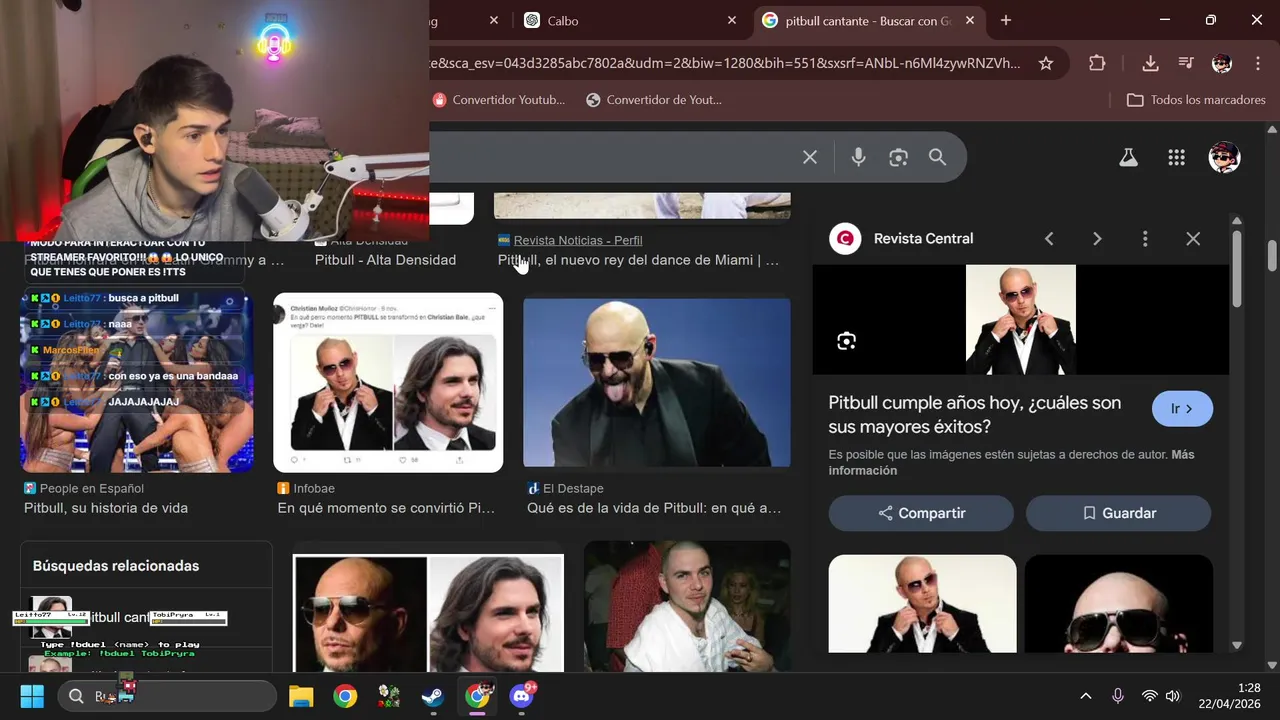The height and width of the screenshot is (720, 1280).
Task: Show hidden tray icons chevron
Action: [x=1085, y=696]
